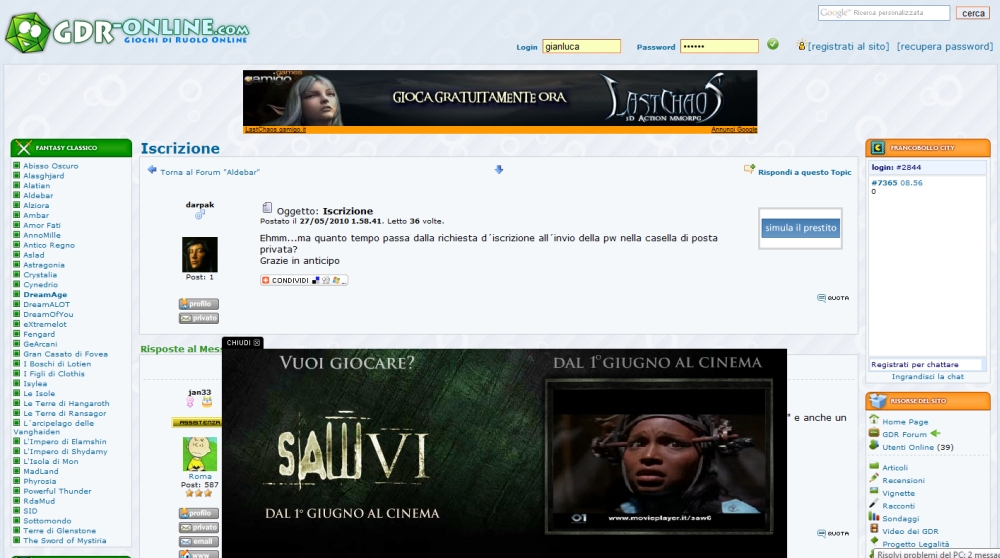Click the simula il prestito button
Viewport: 1000px width, 558px height.
click(800, 228)
